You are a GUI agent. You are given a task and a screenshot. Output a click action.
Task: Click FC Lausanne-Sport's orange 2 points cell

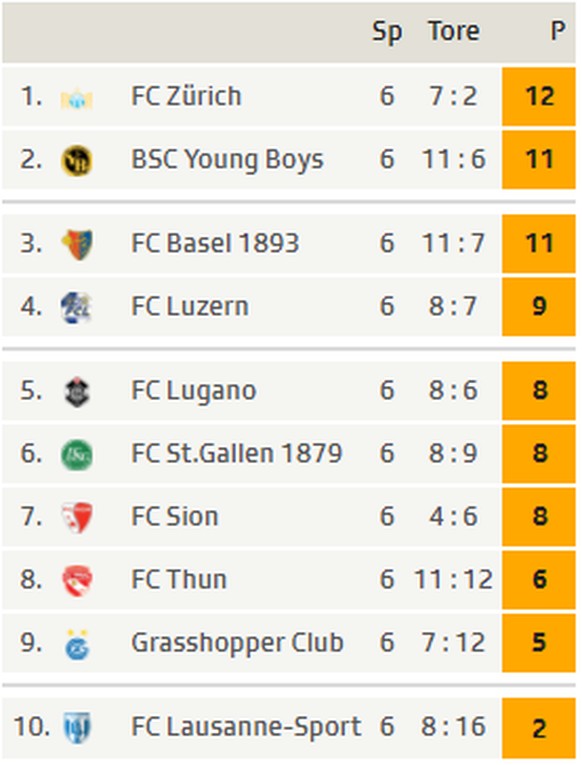[x=539, y=727]
